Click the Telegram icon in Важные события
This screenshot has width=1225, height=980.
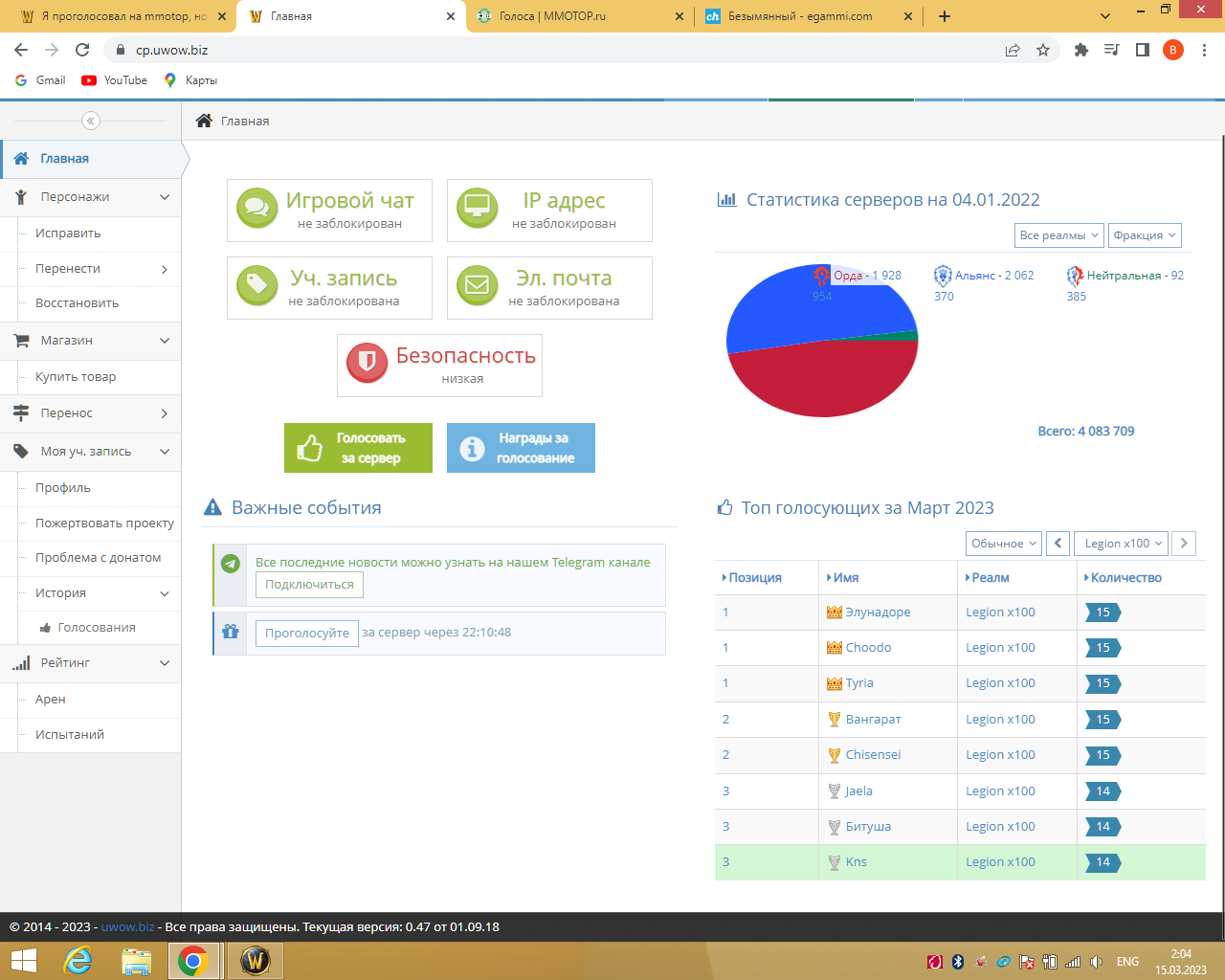point(231,564)
